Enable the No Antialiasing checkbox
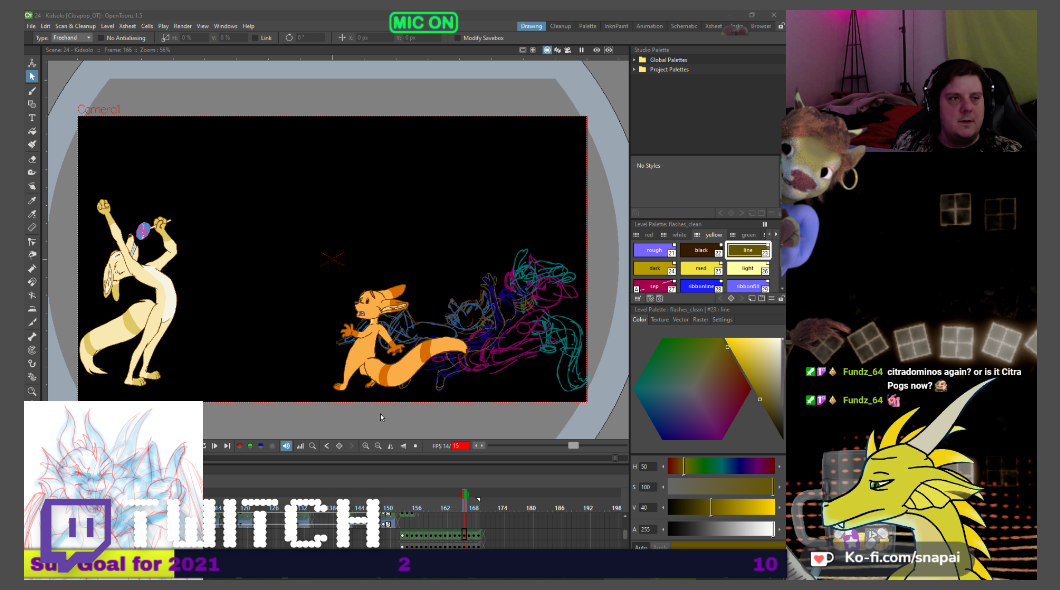 click(x=101, y=38)
